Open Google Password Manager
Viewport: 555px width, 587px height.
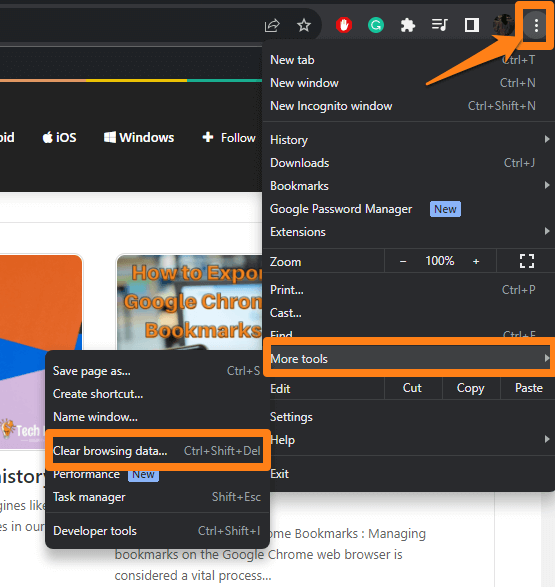pos(409,209)
